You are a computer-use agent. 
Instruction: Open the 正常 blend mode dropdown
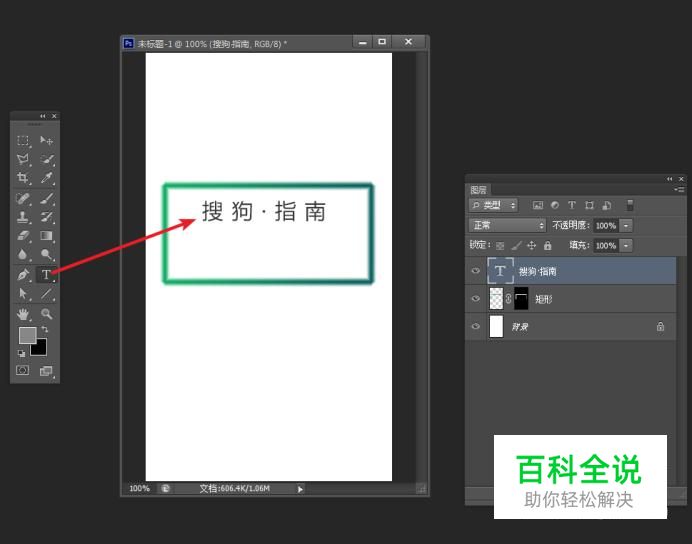pos(508,225)
